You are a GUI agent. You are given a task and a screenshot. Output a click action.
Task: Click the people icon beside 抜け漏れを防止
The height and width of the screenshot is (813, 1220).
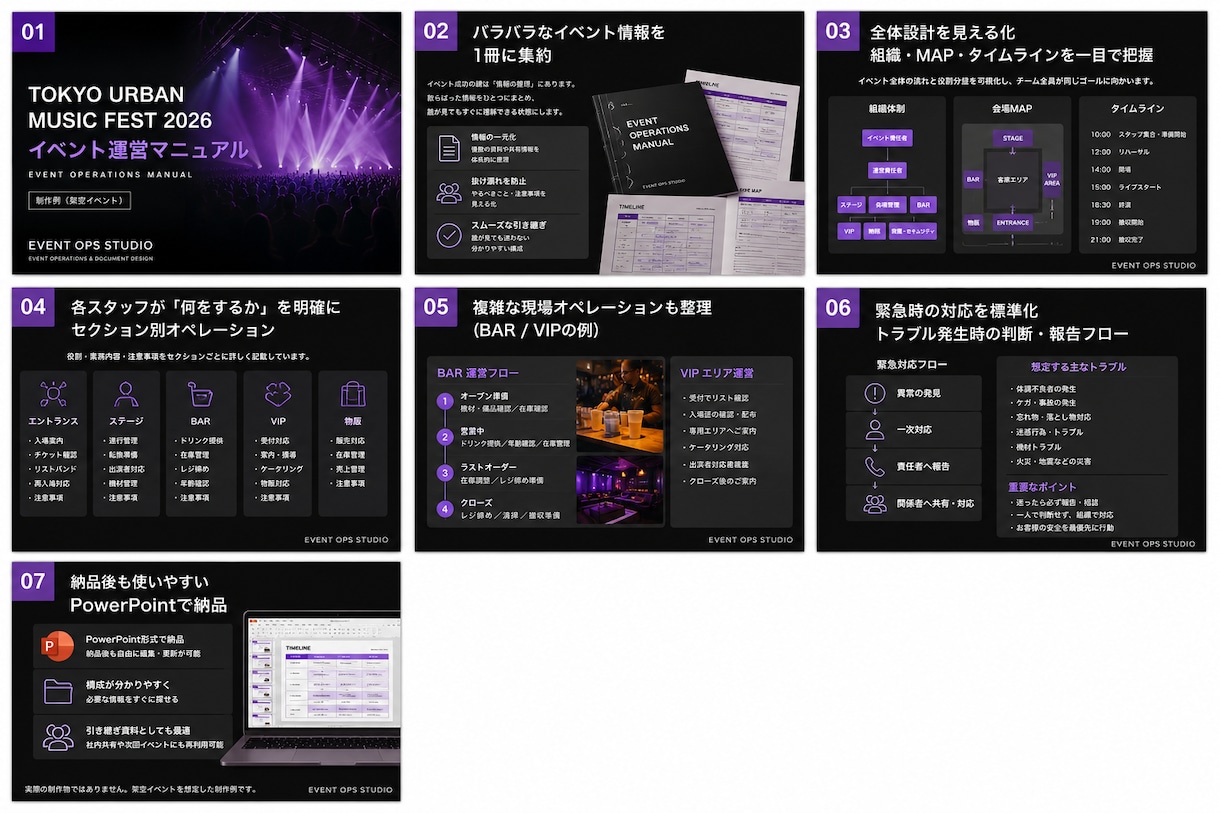[x=449, y=192]
